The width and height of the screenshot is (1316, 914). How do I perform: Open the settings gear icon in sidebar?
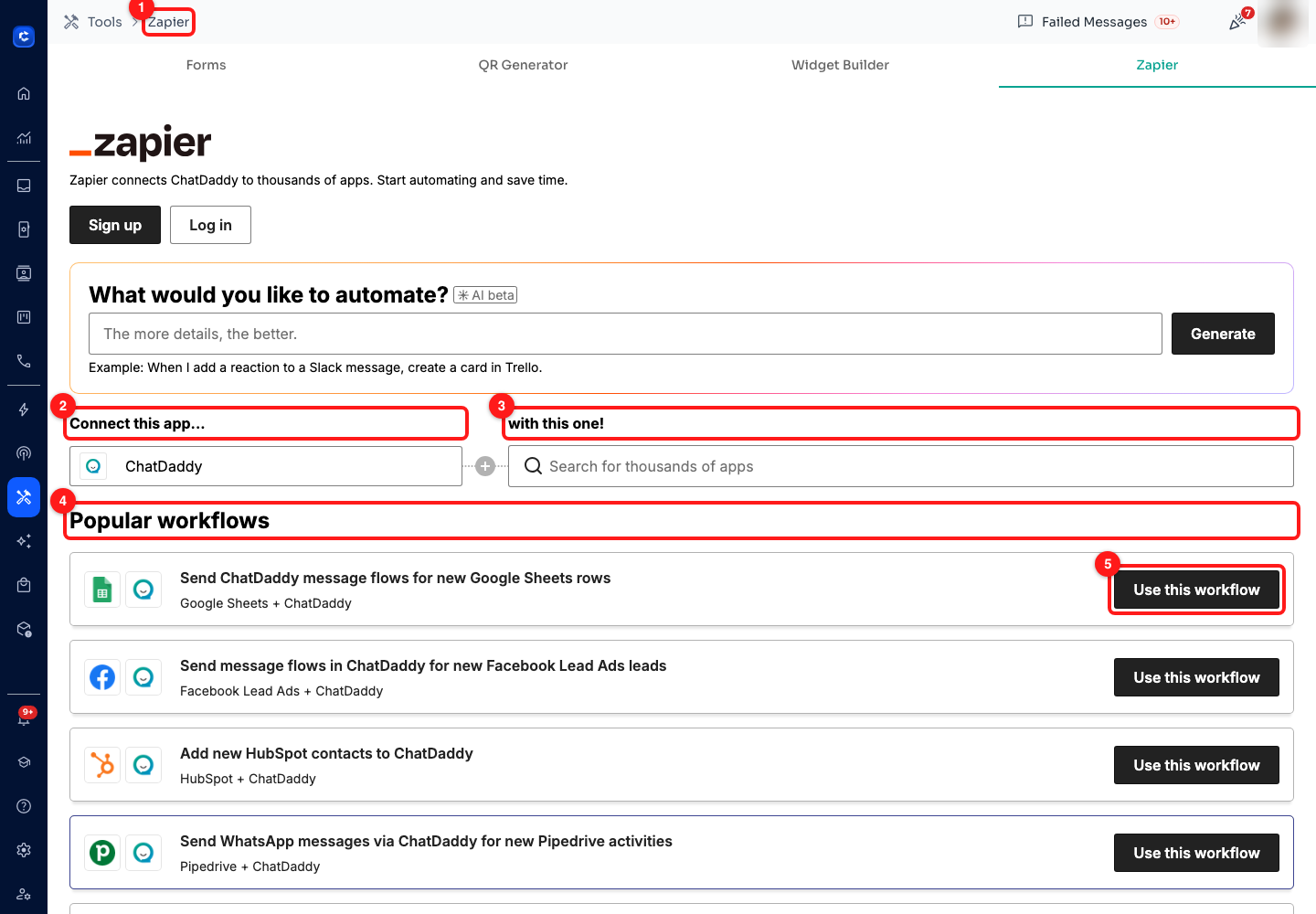(x=24, y=850)
